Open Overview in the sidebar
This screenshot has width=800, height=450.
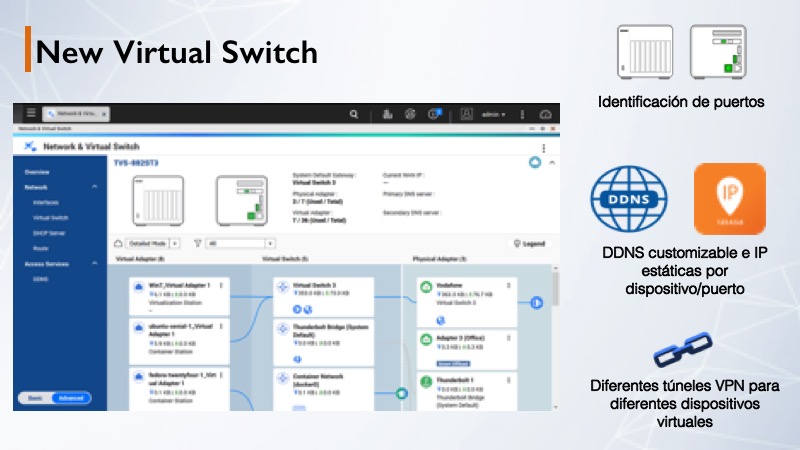tap(37, 172)
